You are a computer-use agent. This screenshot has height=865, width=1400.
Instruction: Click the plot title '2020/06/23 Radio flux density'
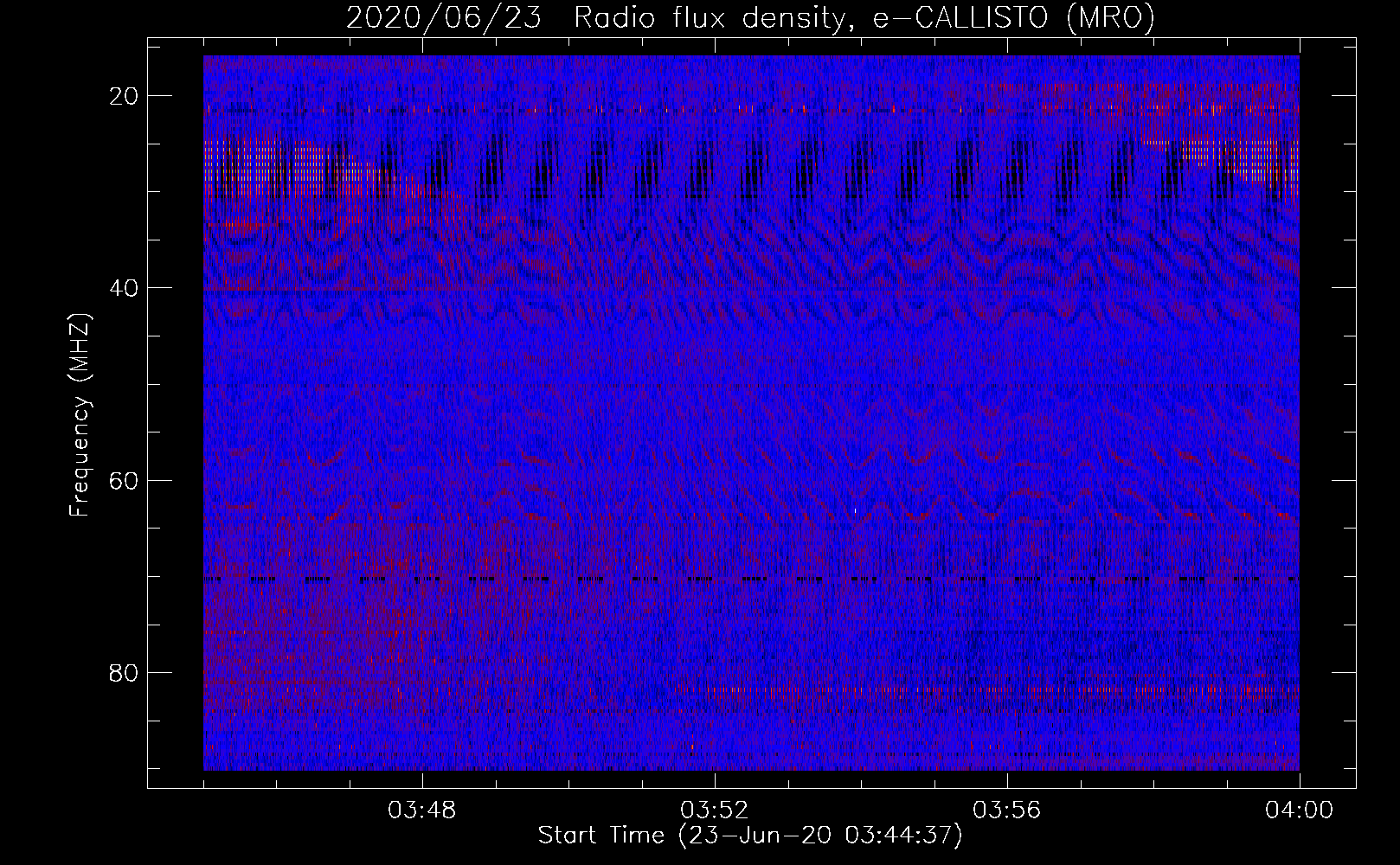point(750,18)
